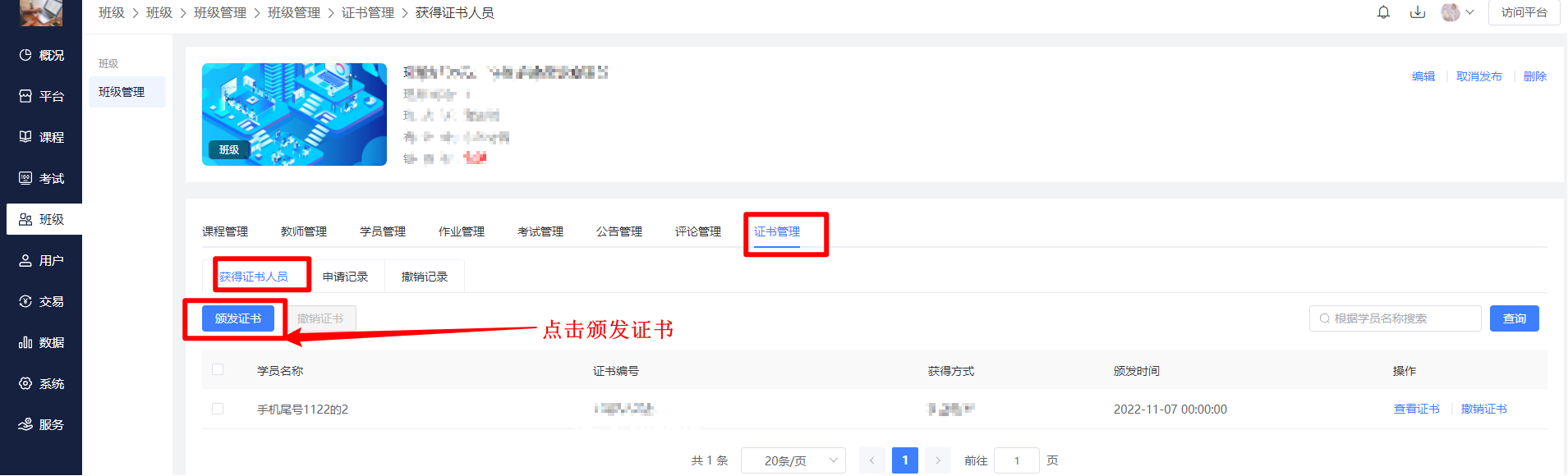
Task: Click the 证书管理 breadcrumb
Action: (x=368, y=12)
